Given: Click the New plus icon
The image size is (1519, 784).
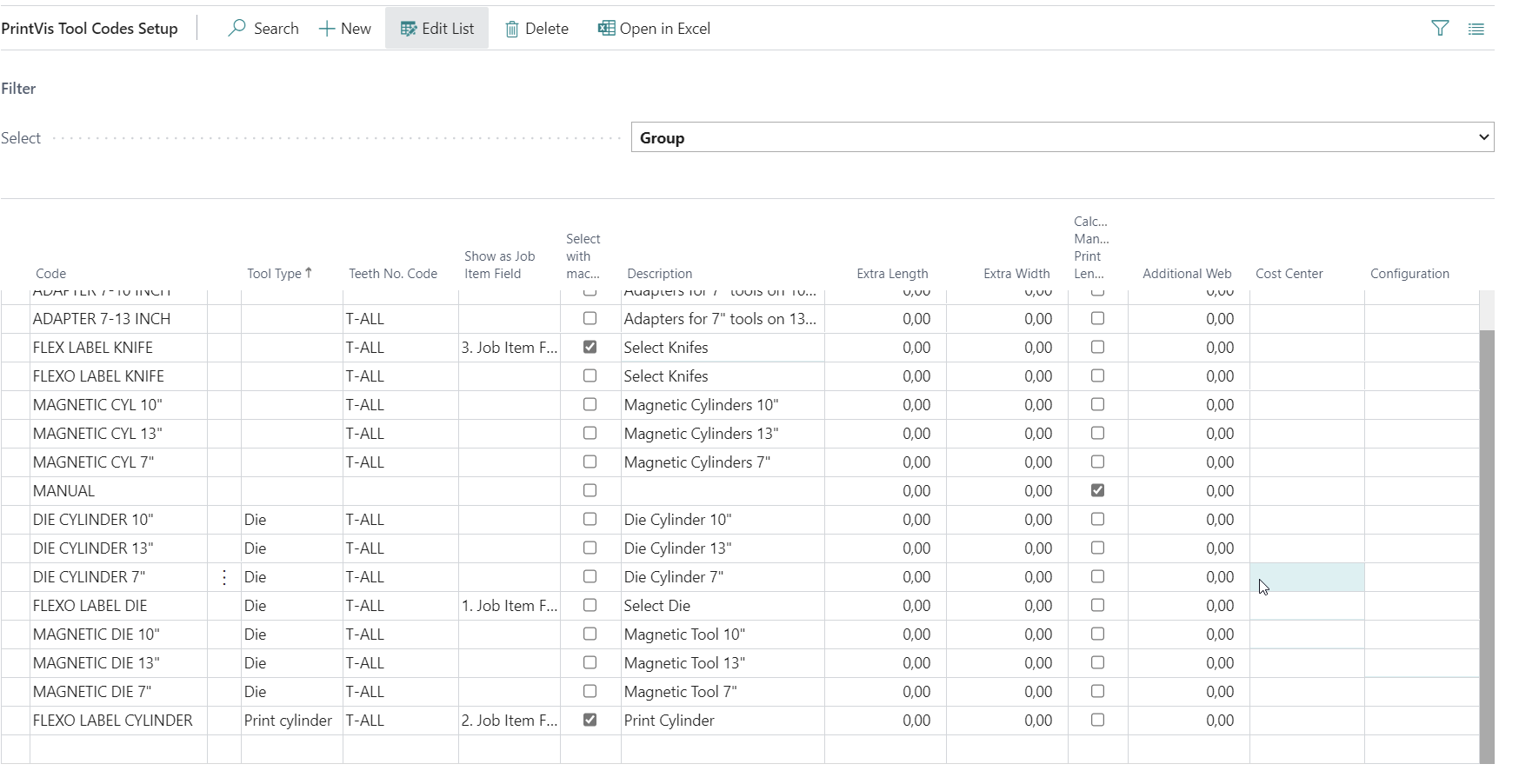Looking at the screenshot, I should point(327,29).
